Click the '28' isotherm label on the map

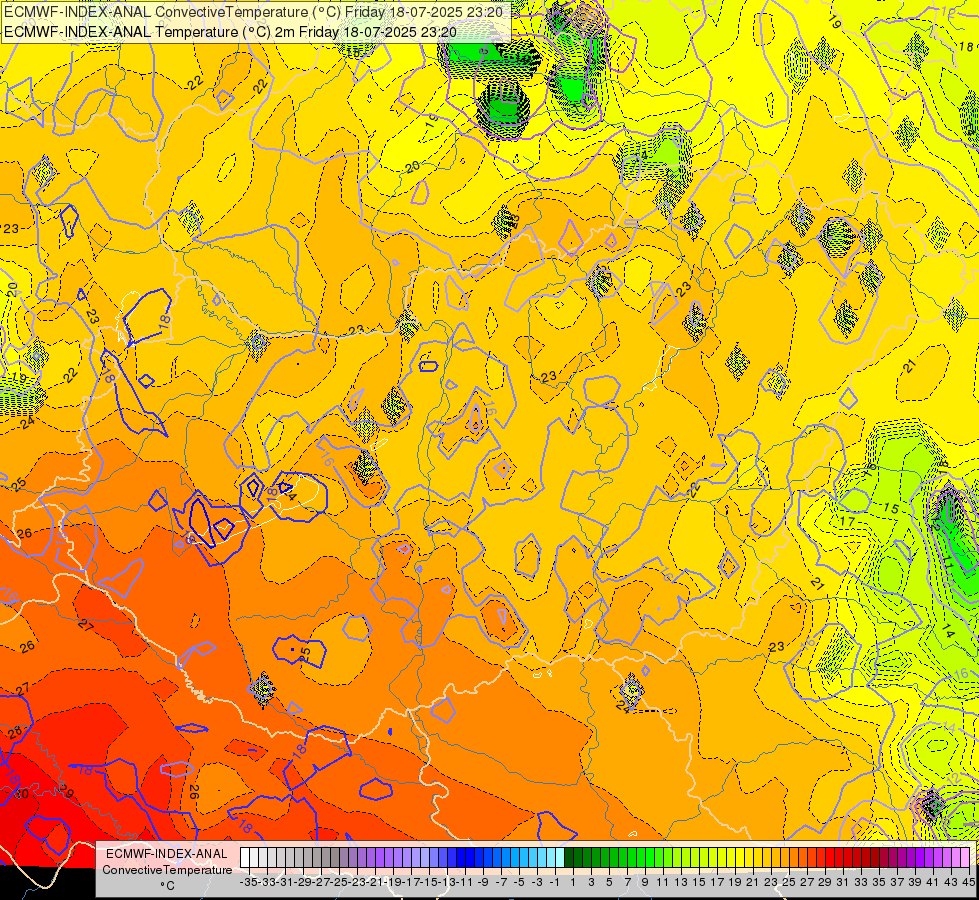coord(14,732)
